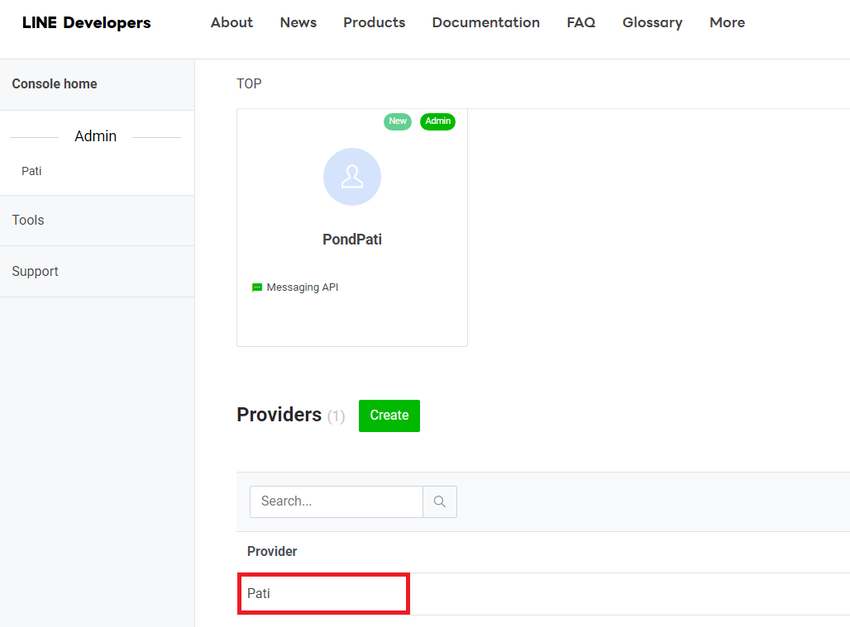Open Pati under Admin in sidebar
The image size is (850, 627).
pos(31,171)
